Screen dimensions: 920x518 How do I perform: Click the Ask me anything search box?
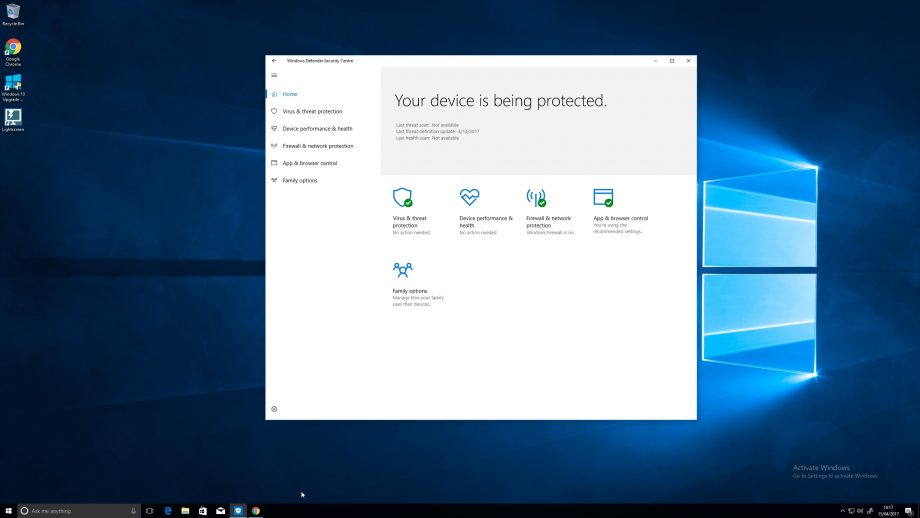coord(79,511)
